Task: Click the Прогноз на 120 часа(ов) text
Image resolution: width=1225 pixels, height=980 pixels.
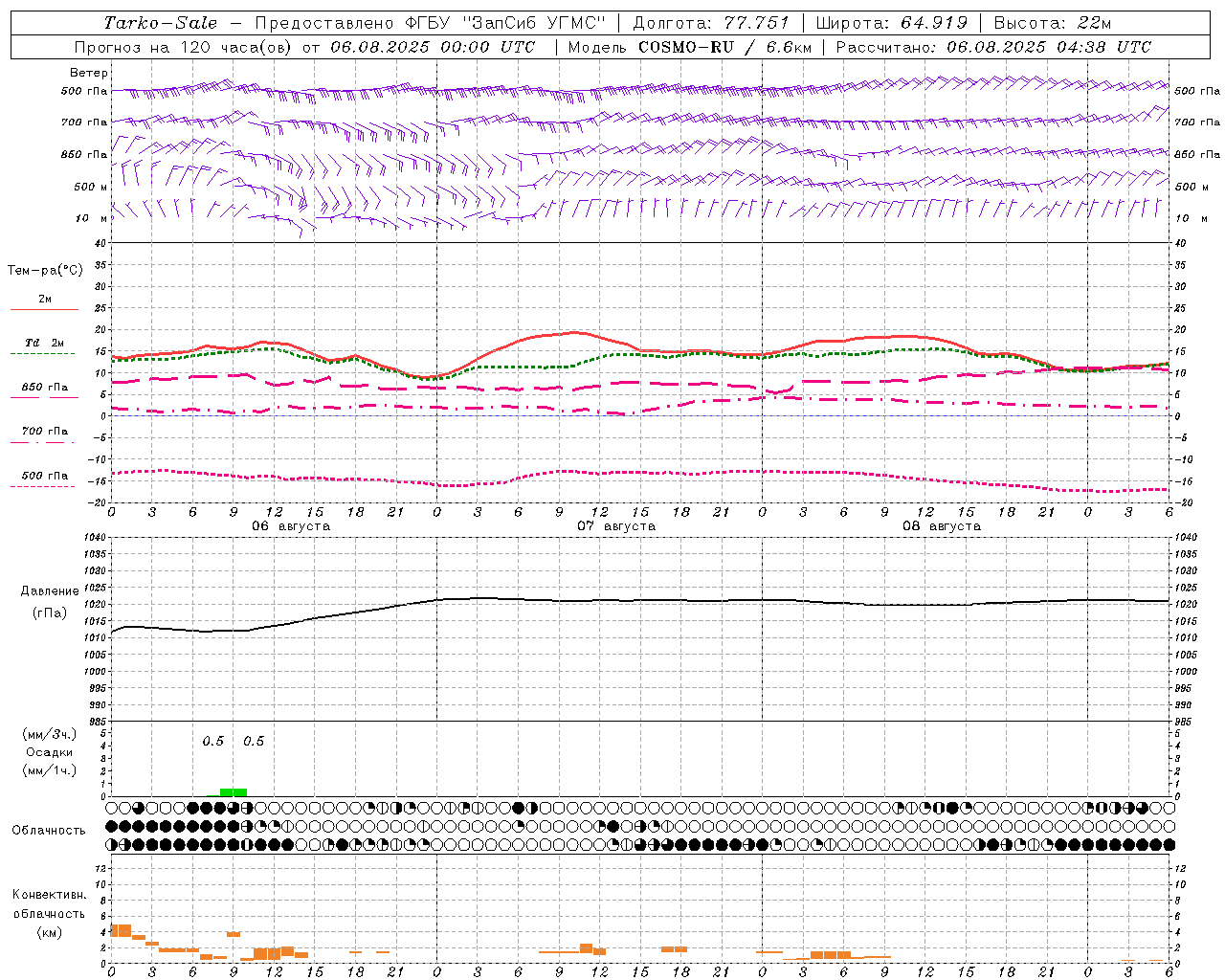Action: point(183,47)
